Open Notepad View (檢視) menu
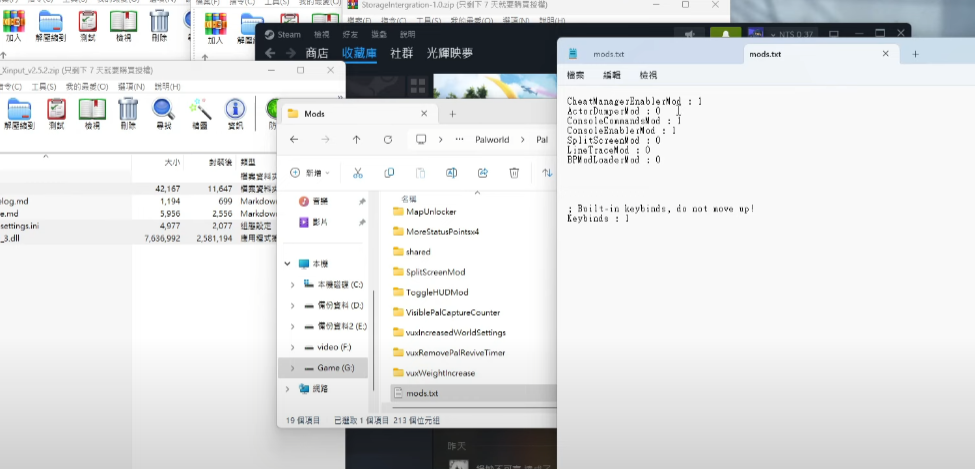 pos(649,75)
